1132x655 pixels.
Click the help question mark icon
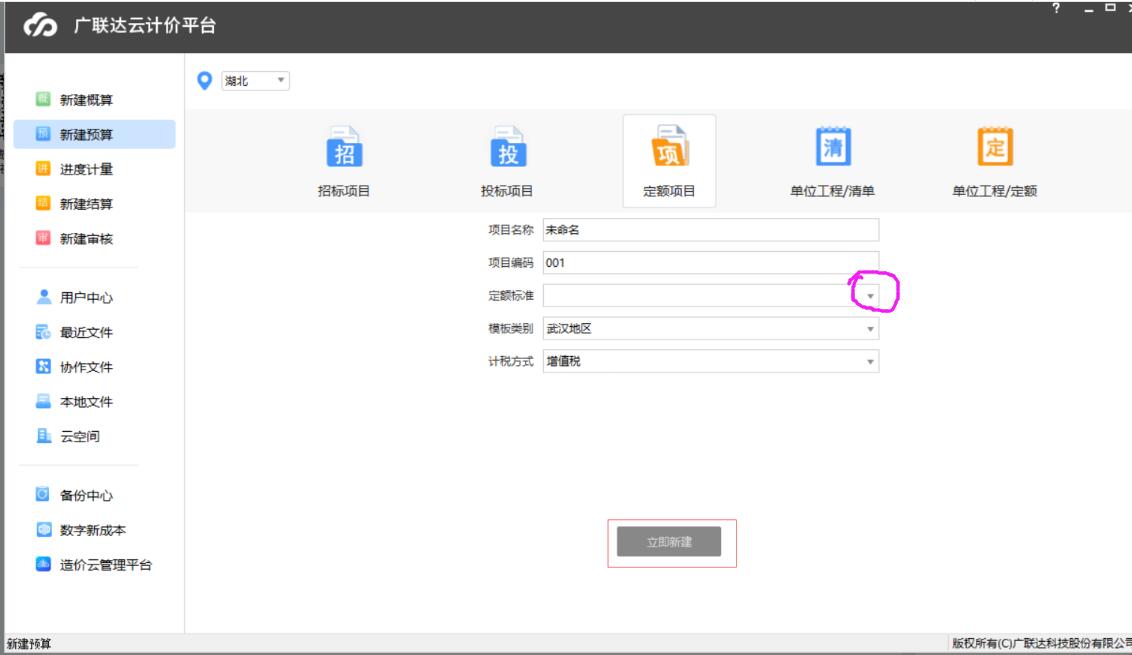pyautogui.click(x=1056, y=8)
